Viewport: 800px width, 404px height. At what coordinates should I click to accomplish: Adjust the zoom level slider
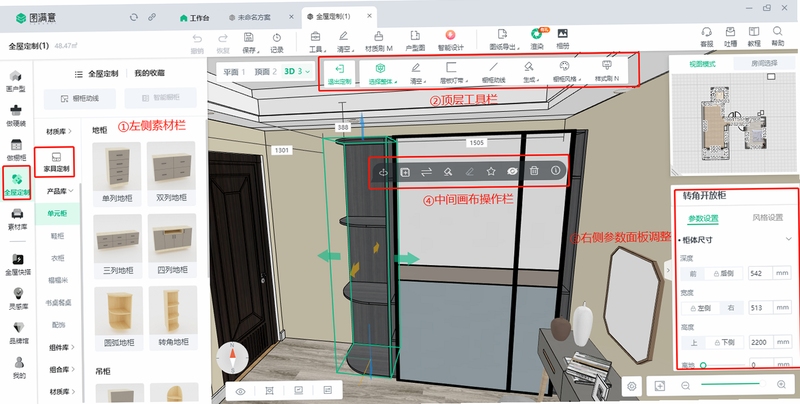733,384
